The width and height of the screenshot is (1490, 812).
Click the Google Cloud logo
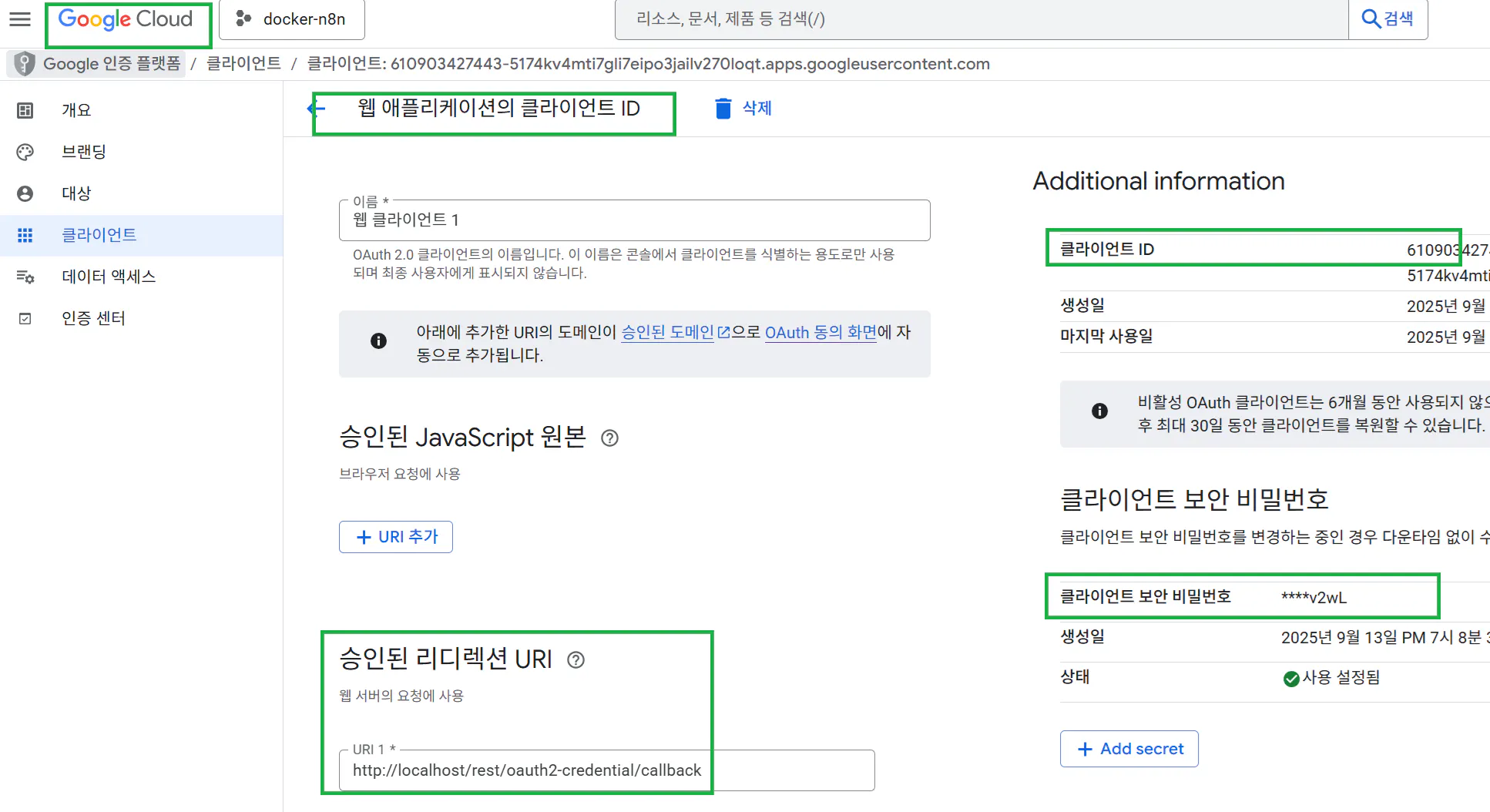[x=126, y=19]
